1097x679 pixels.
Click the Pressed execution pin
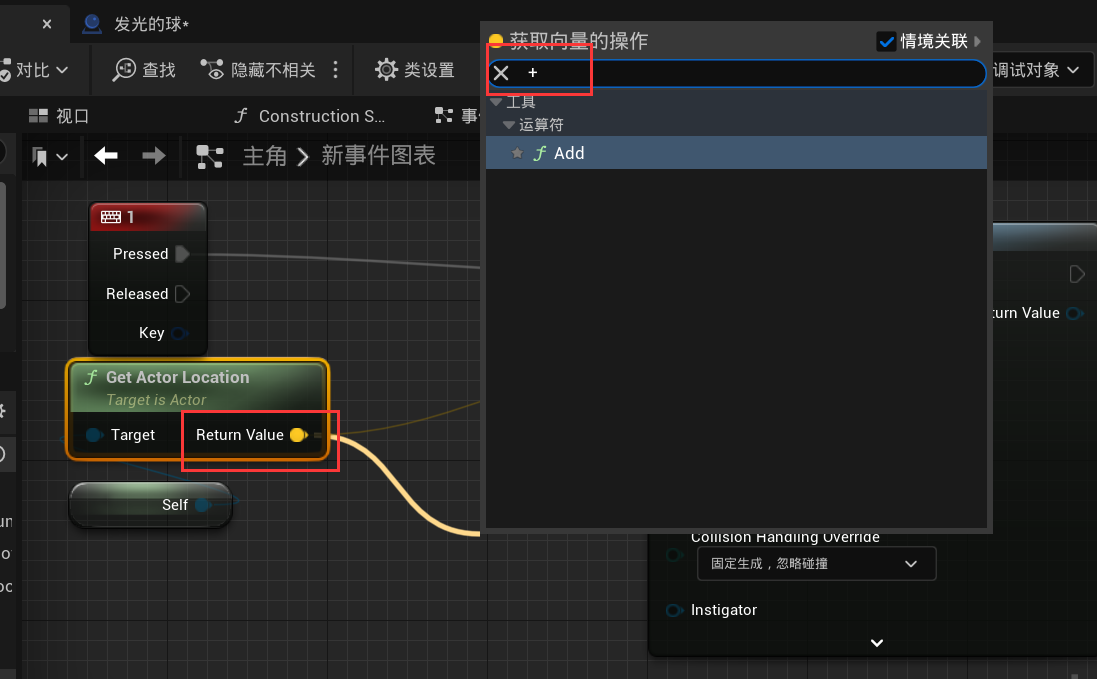pos(182,254)
